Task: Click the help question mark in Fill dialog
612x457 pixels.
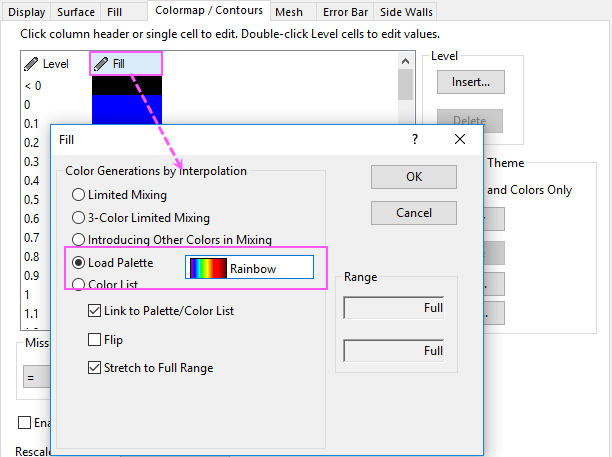Action: [x=415, y=139]
